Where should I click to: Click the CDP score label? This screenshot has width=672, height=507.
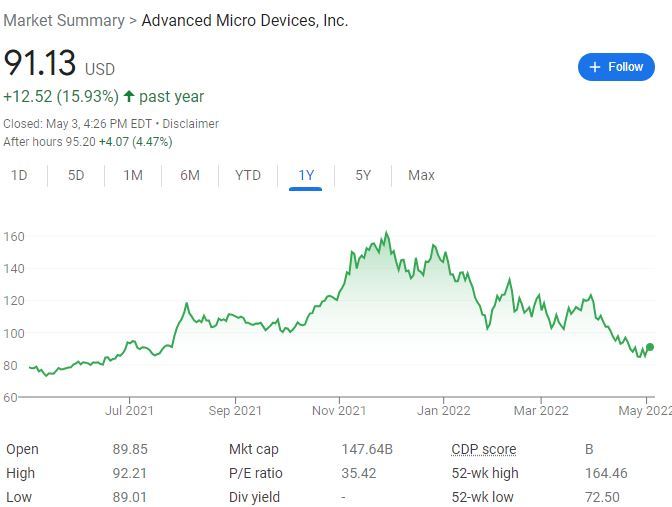(x=484, y=449)
